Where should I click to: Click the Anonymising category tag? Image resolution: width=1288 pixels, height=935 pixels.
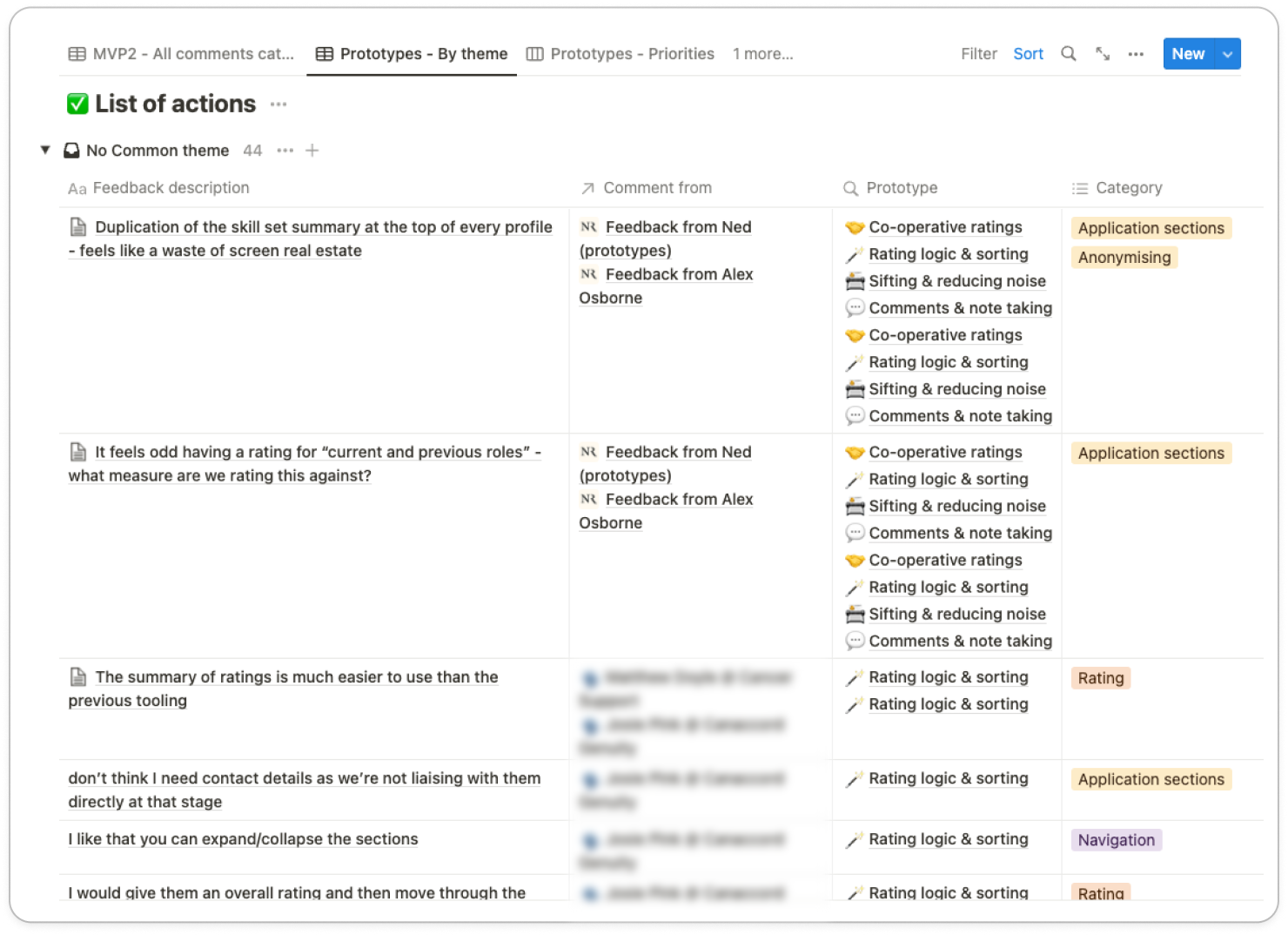(1124, 258)
